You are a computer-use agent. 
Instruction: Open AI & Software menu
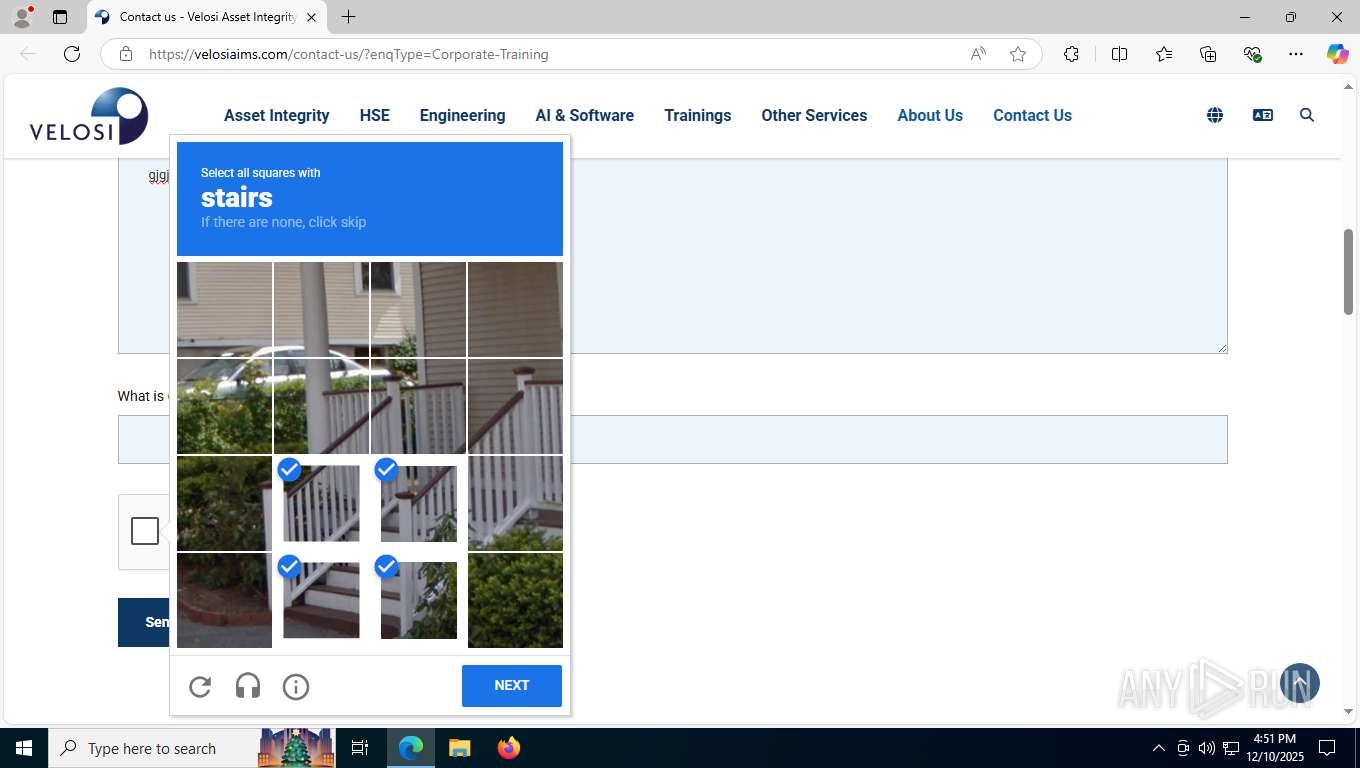[x=585, y=115]
